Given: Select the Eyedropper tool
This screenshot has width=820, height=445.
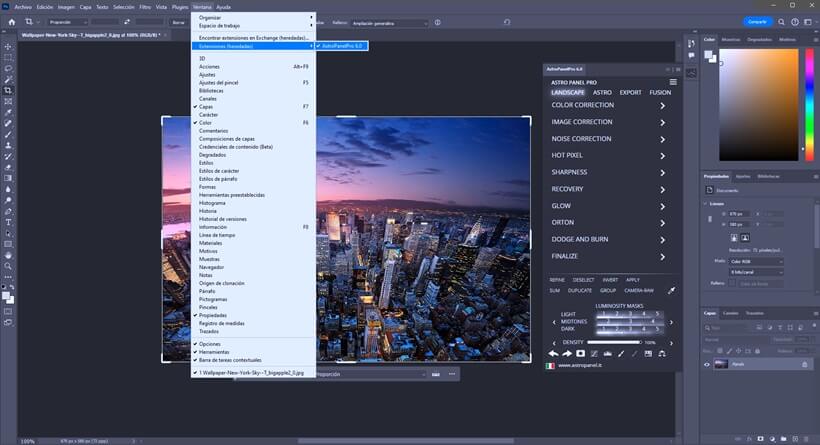Looking at the screenshot, I should point(8,112).
